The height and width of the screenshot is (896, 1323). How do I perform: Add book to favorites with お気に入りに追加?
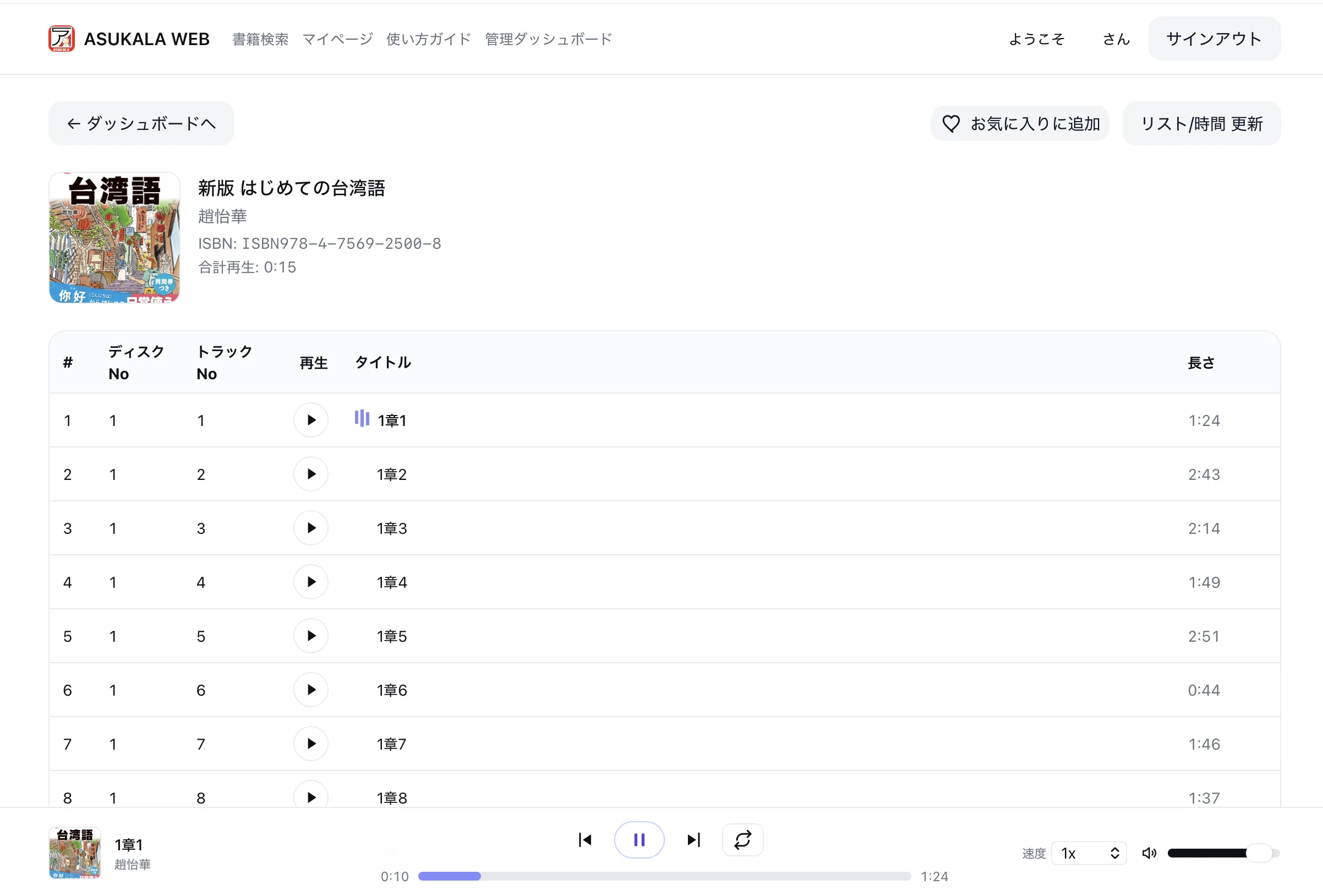[1020, 123]
